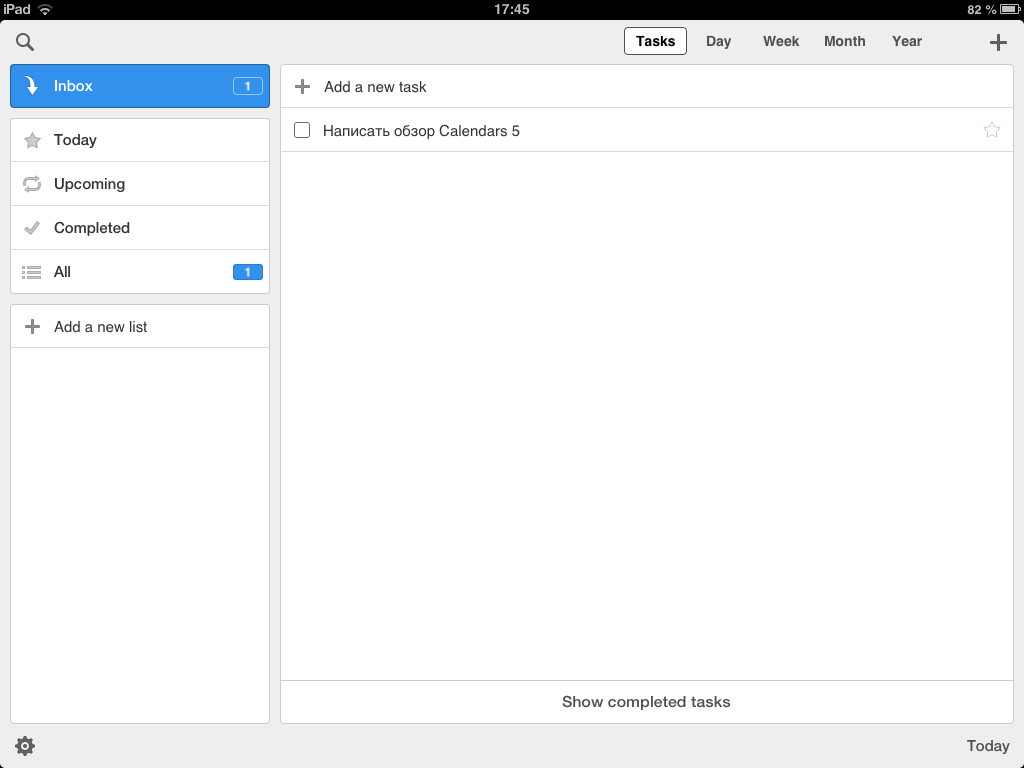The image size is (1024, 768).
Task: Tap the plus icon in top-right corner
Action: tap(998, 42)
